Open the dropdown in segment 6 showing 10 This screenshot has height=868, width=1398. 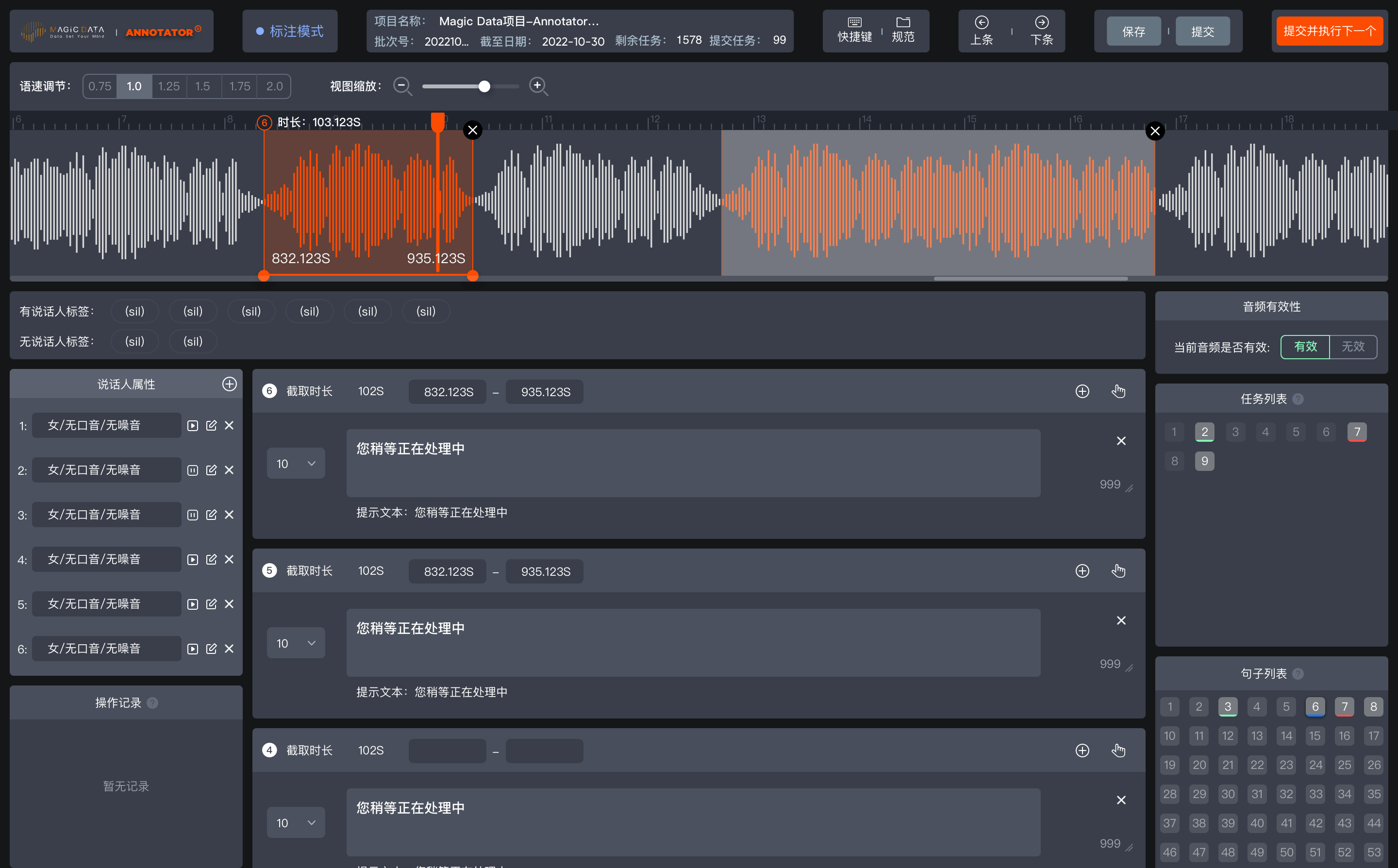[x=296, y=464]
